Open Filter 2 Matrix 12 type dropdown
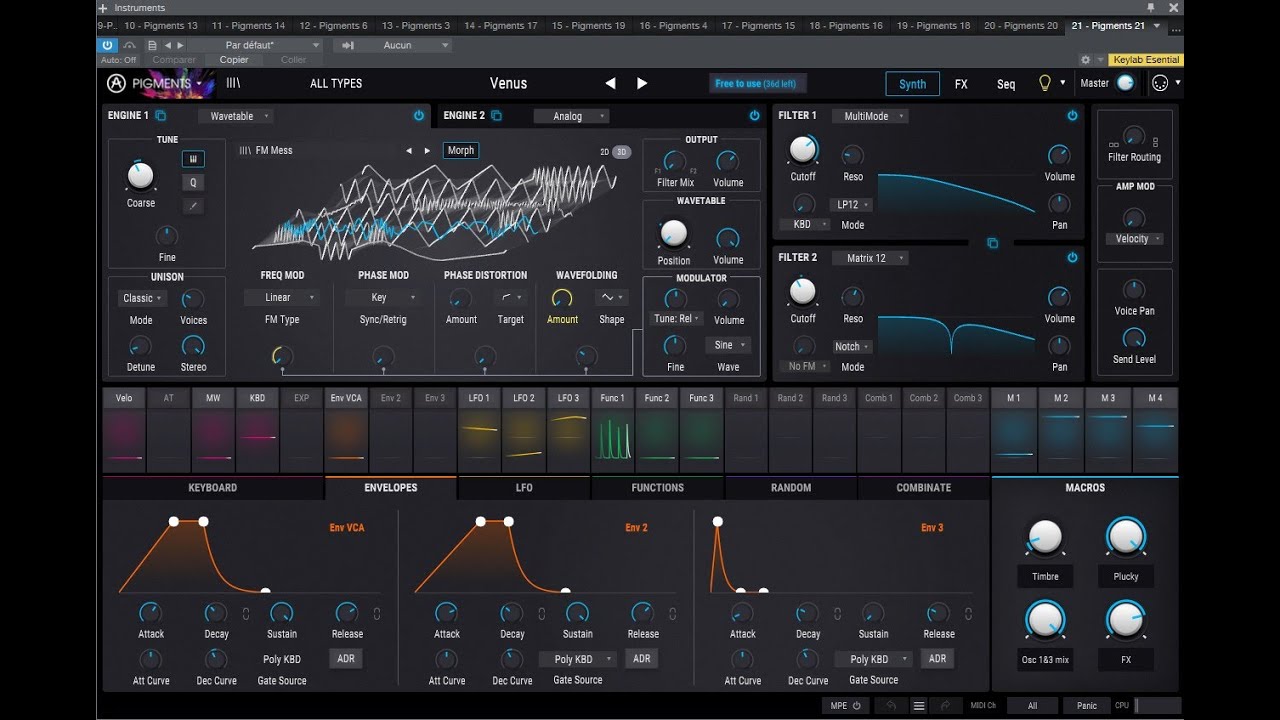Screen dimensions: 1280x720 pyautogui.click(x=870, y=258)
